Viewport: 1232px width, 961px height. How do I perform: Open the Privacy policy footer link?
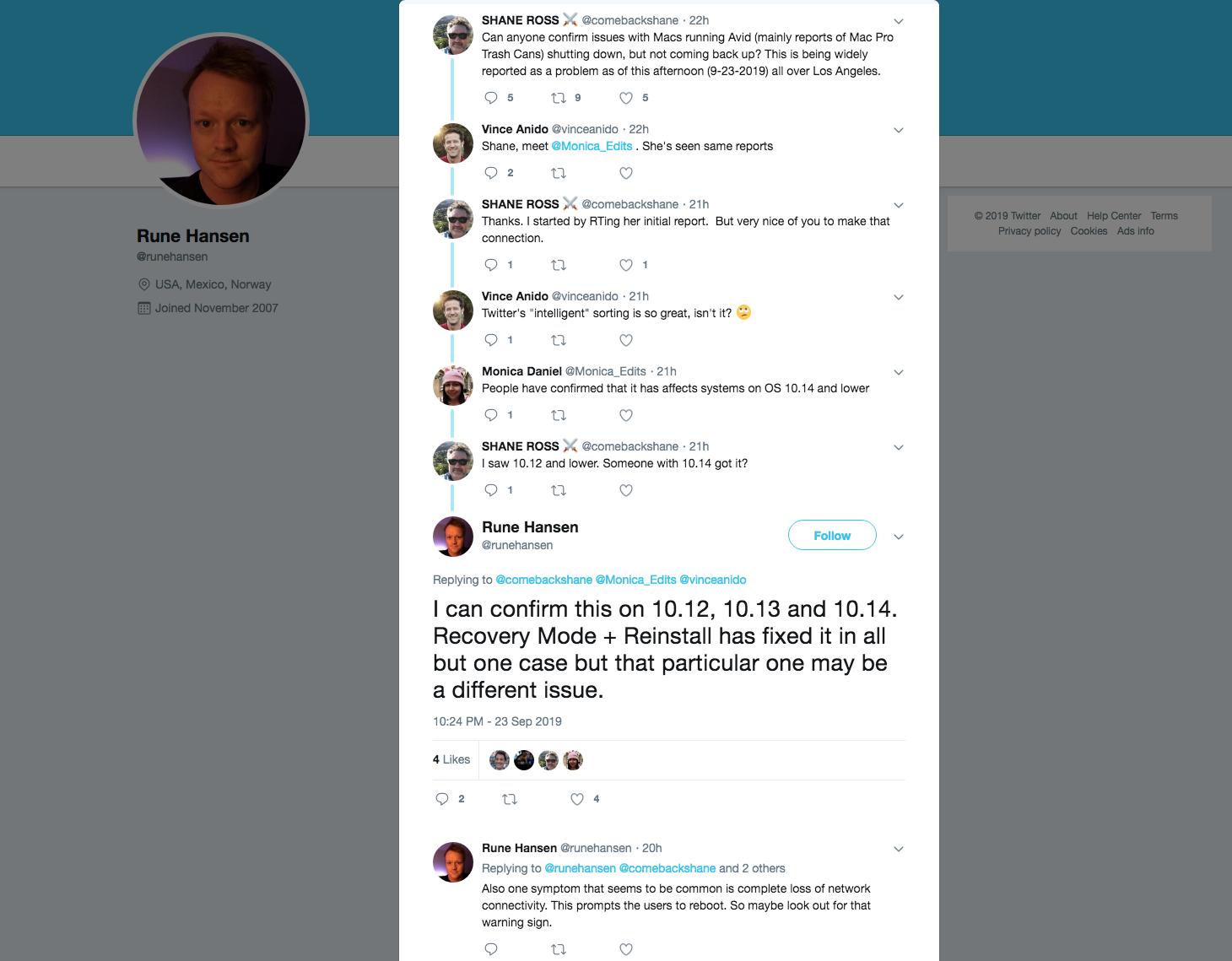tap(1029, 231)
